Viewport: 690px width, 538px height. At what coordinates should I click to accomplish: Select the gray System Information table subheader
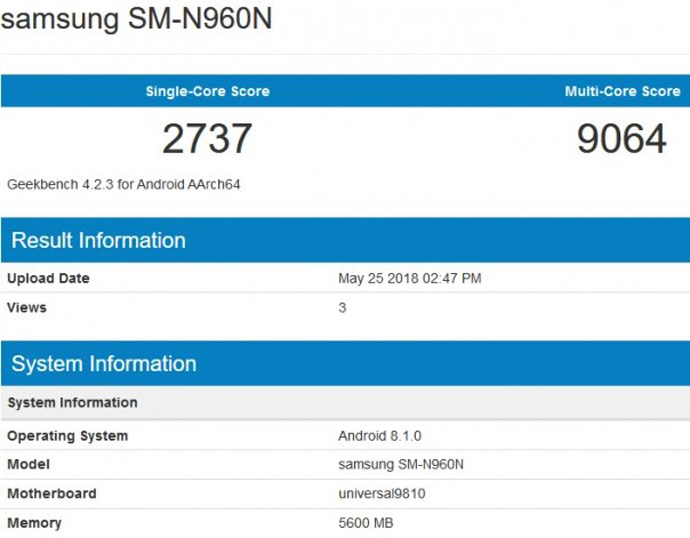pyautogui.click(x=72, y=402)
